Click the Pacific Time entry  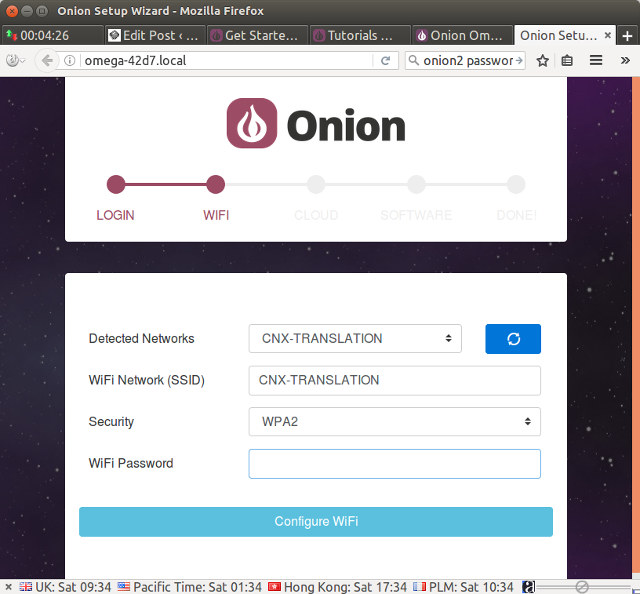(x=189, y=587)
